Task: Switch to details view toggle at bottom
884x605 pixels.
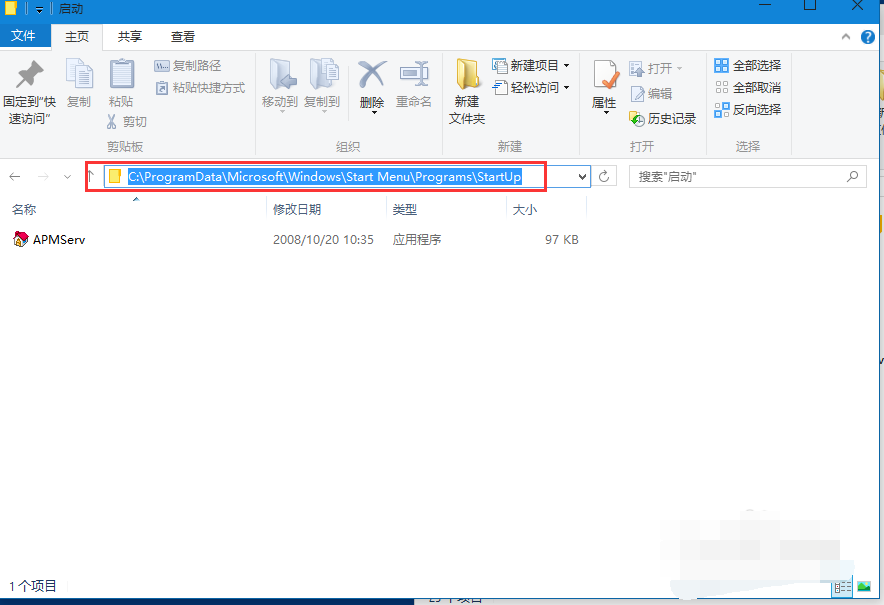Action: [x=843, y=587]
